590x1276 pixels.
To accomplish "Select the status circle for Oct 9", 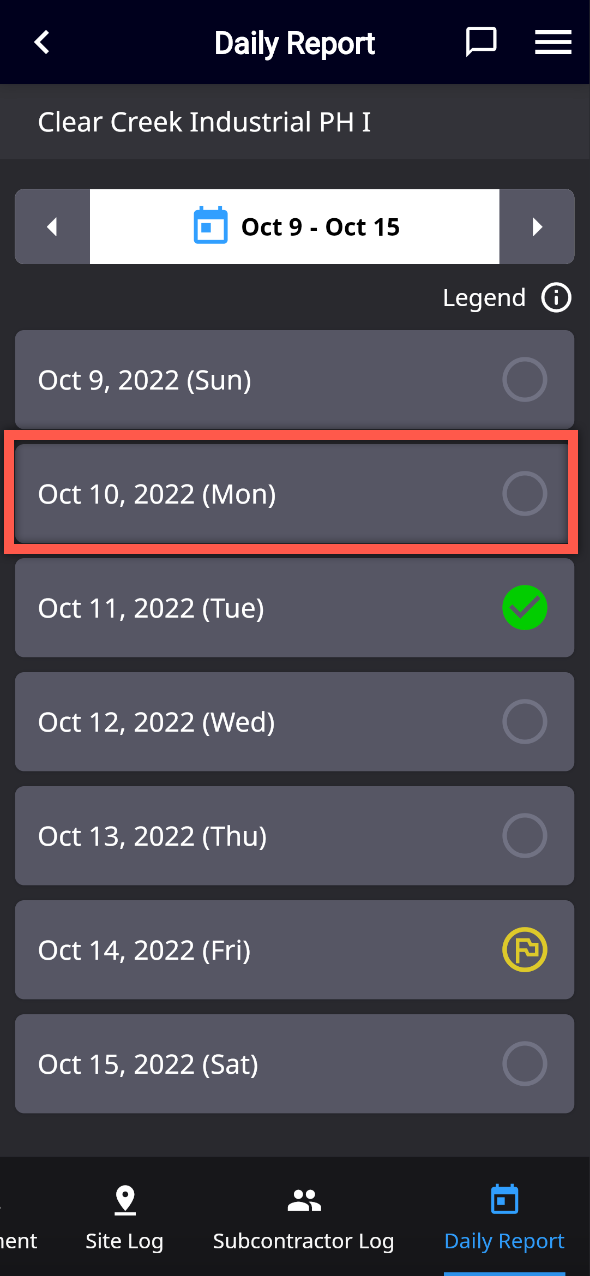I will (x=524, y=380).
